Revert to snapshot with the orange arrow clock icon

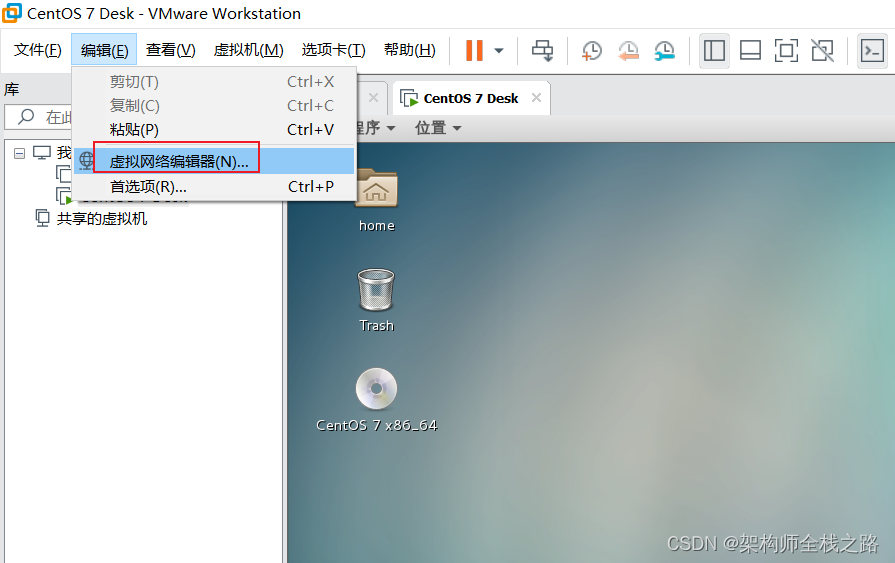[x=628, y=50]
